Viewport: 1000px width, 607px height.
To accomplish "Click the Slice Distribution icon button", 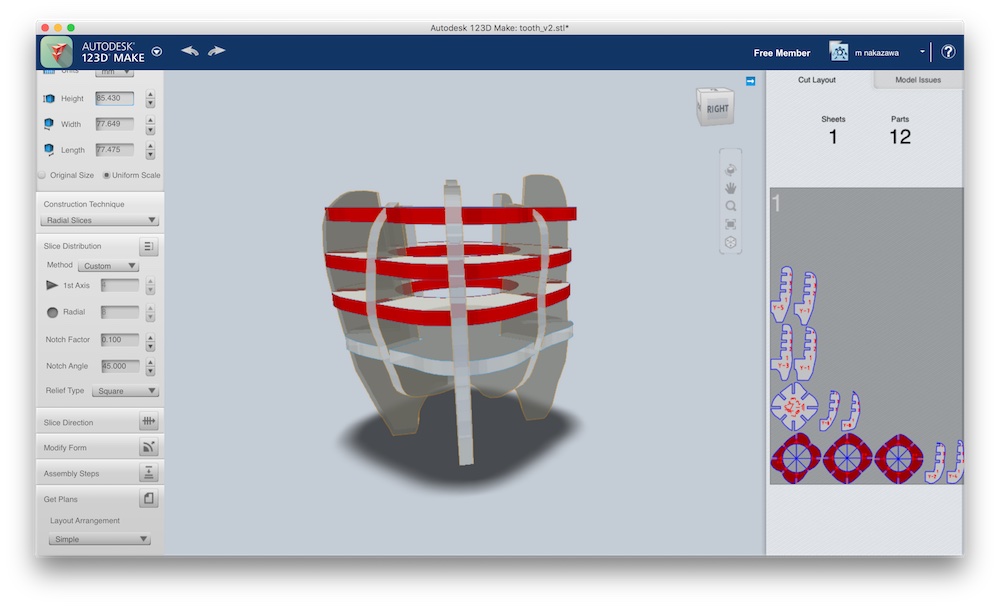I will point(148,246).
